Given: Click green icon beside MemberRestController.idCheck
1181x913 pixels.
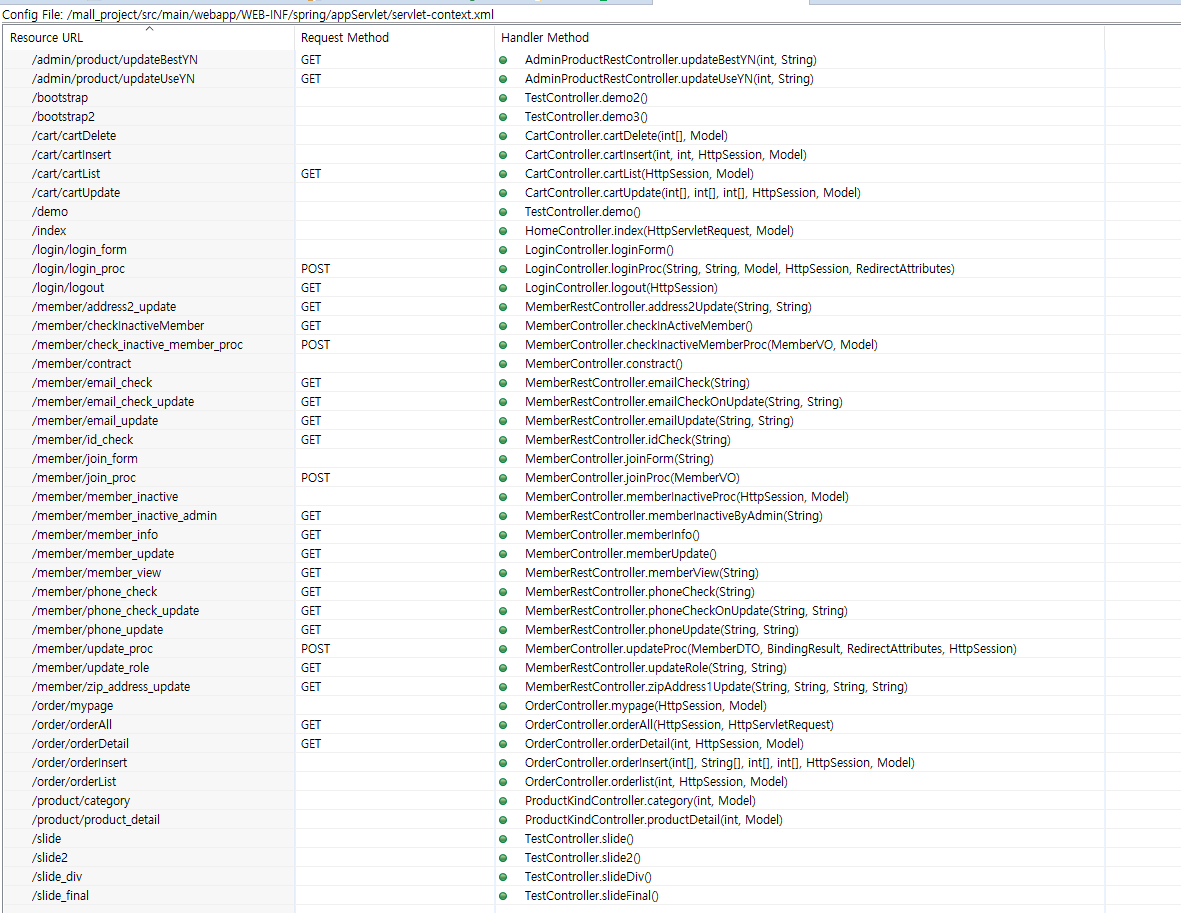Looking at the screenshot, I should coord(503,440).
